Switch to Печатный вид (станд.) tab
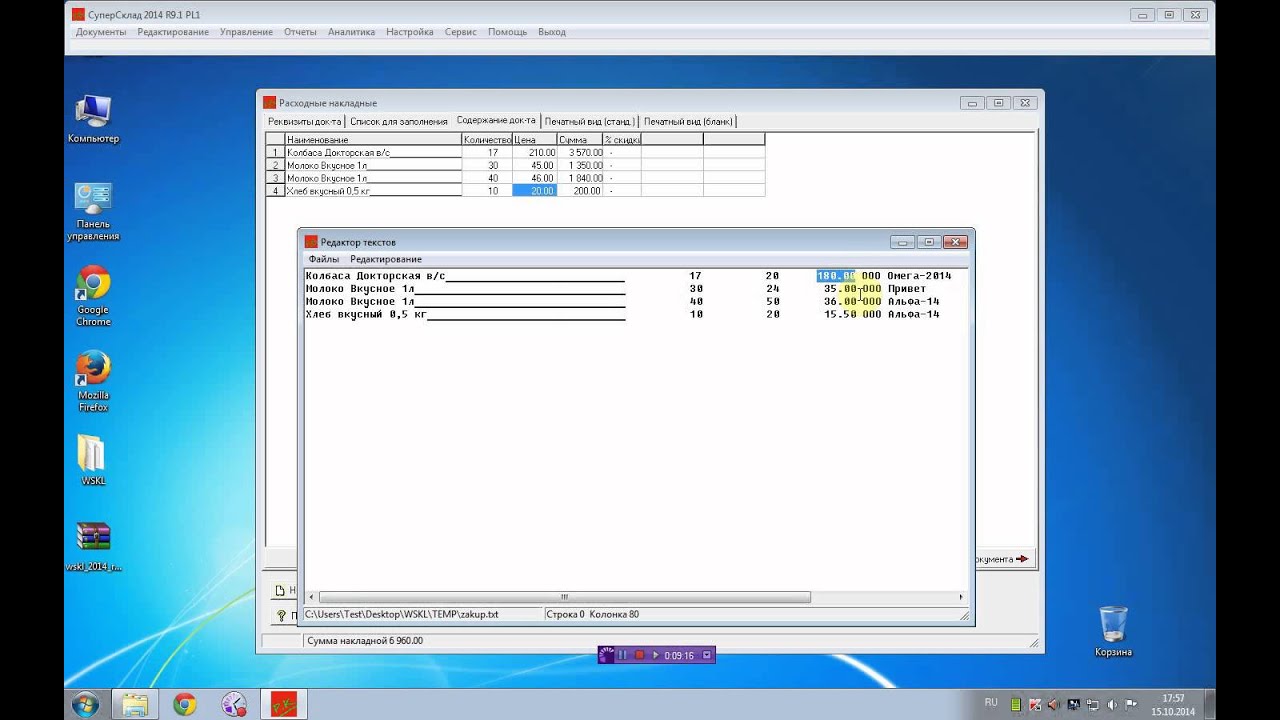Screen dimensions: 1280x720 [x=590, y=122]
